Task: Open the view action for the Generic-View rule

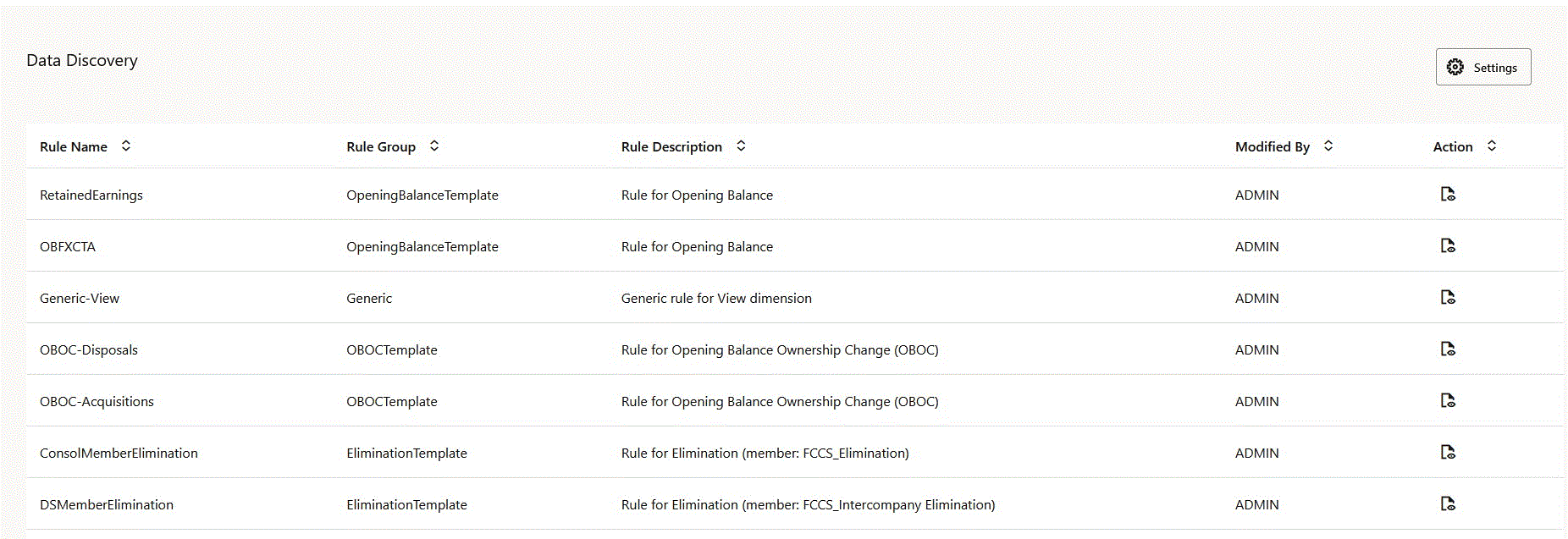Action: (x=1448, y=298)
